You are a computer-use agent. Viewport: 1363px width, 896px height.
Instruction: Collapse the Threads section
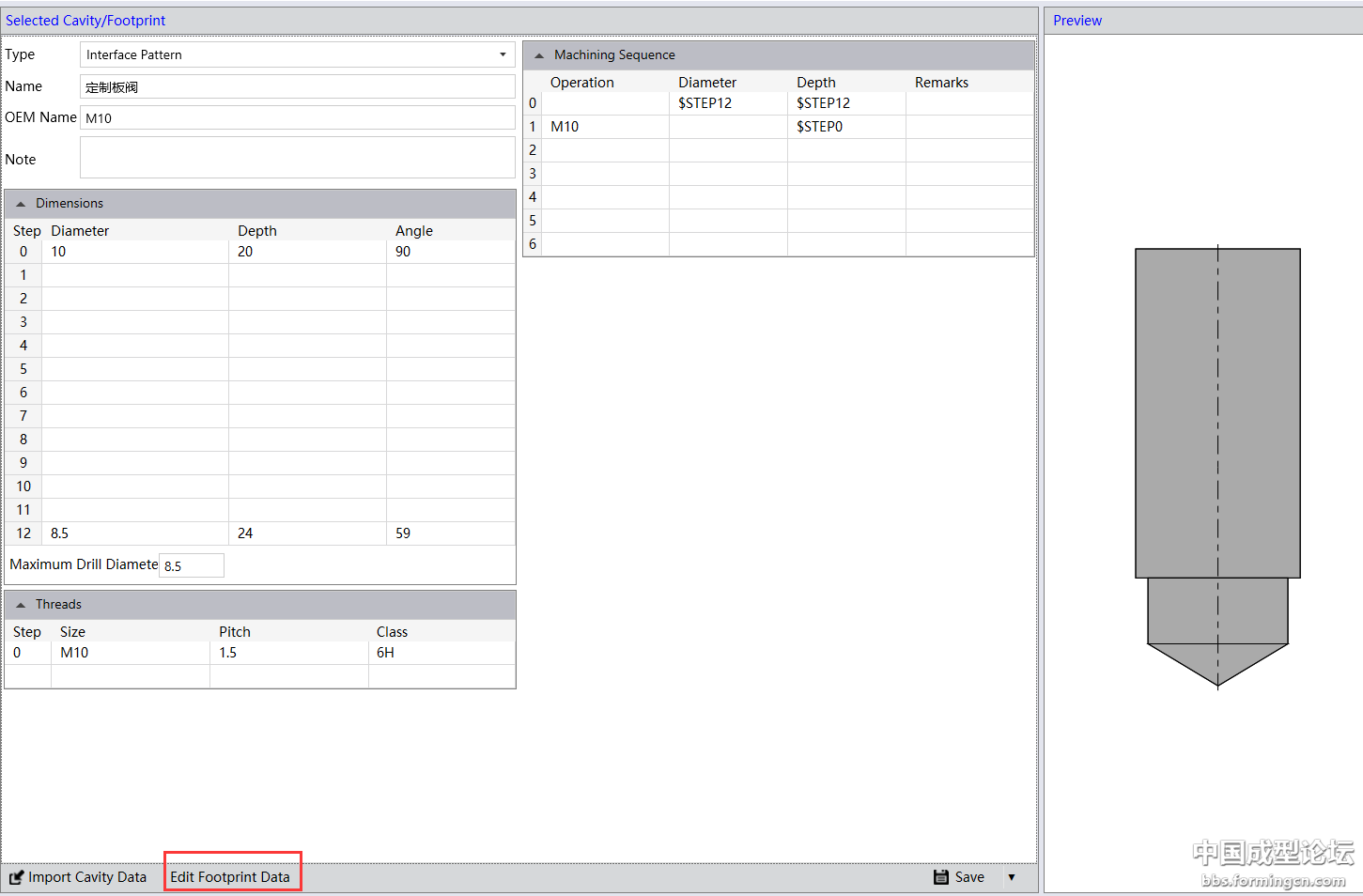[21, 605]
